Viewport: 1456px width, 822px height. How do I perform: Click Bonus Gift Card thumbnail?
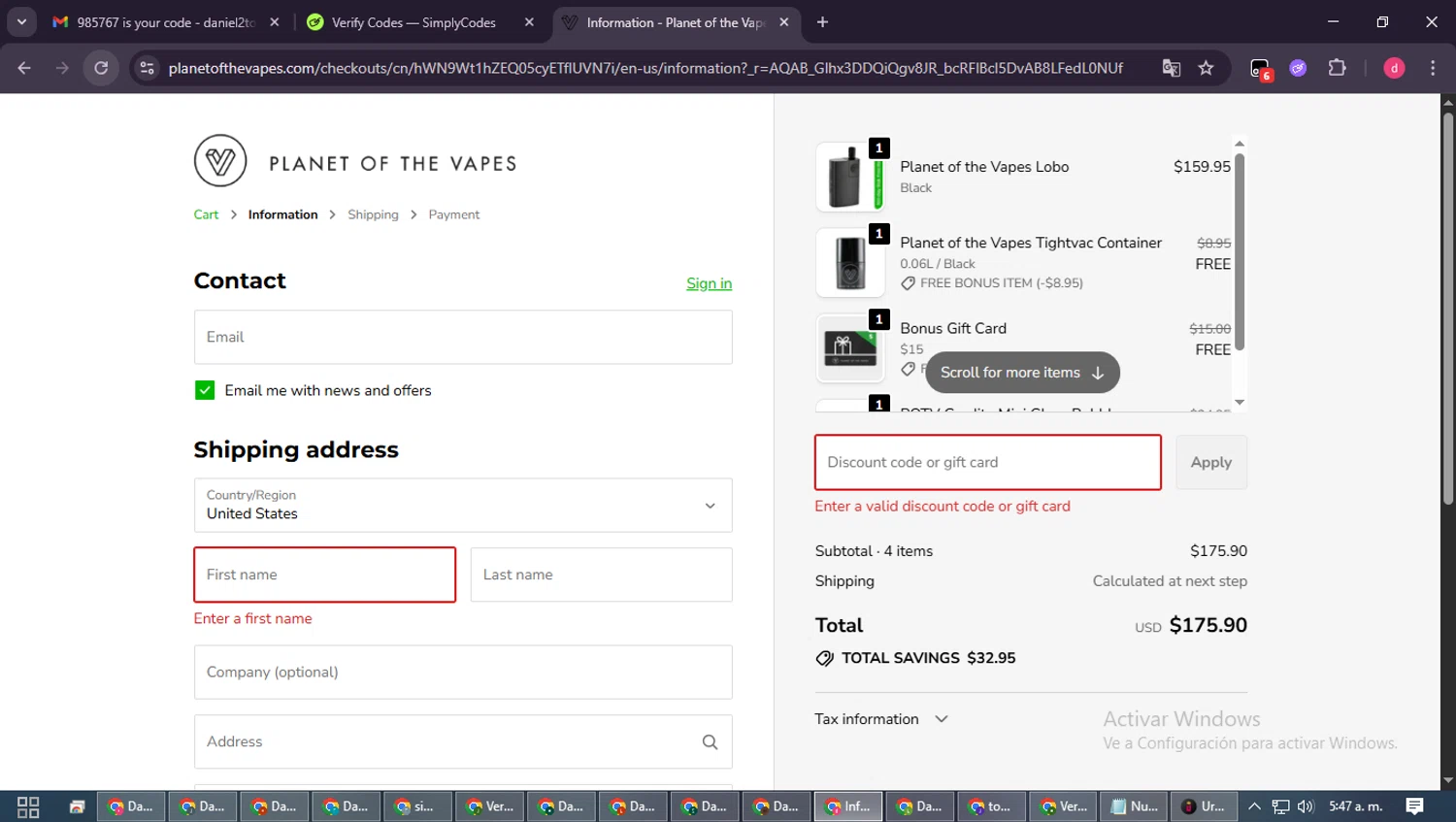pyautogui.click(x=850, y=347)
